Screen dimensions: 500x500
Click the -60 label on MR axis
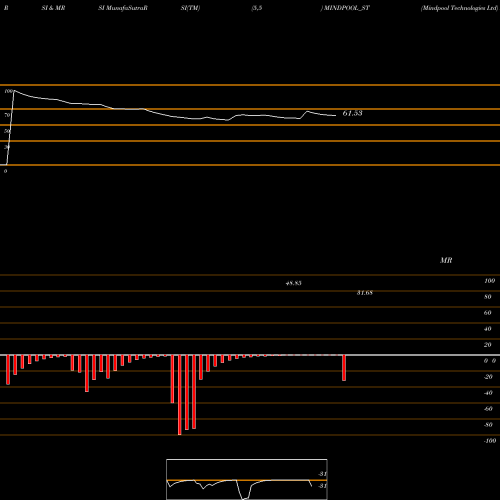pos(488,409)
